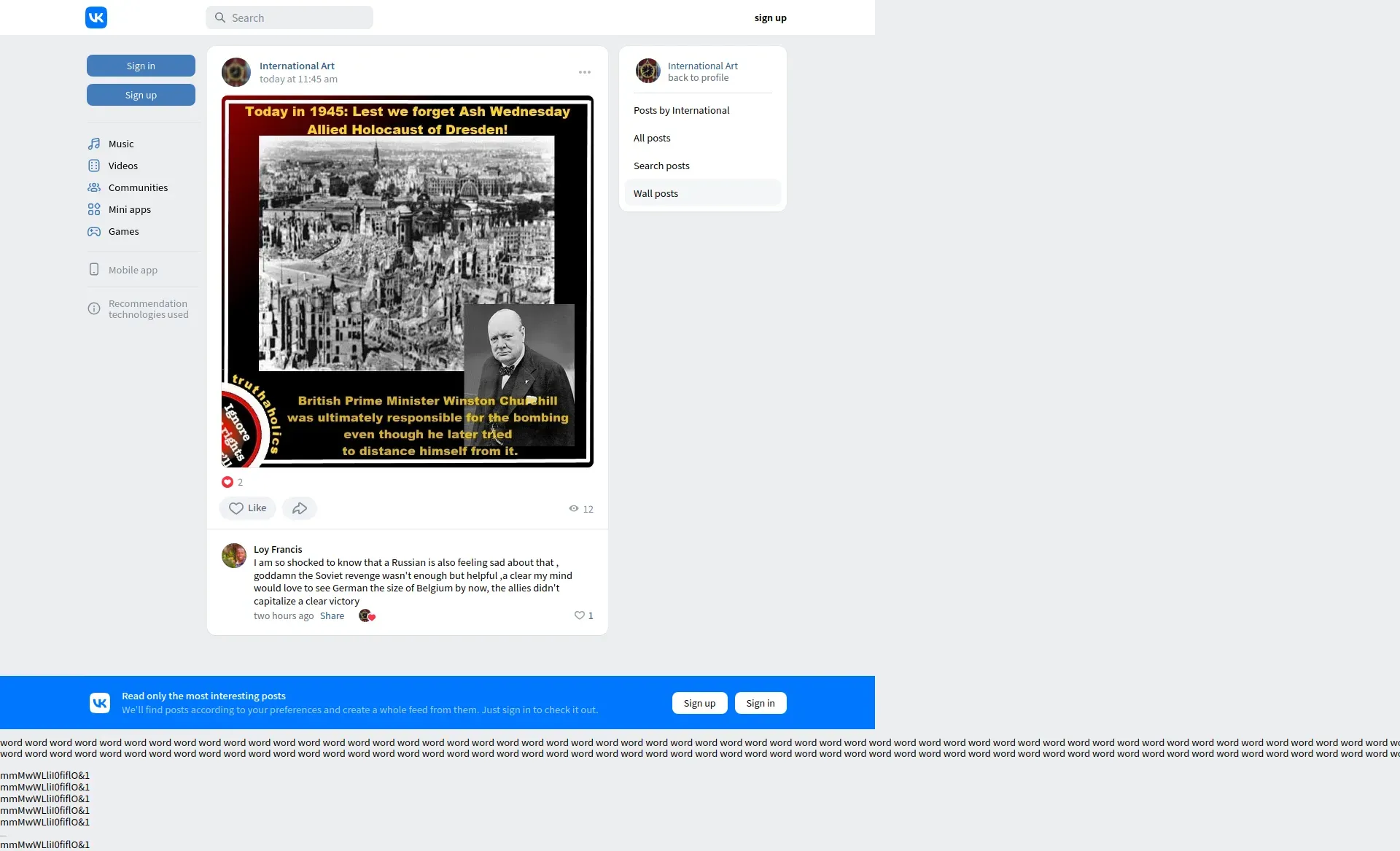Toggle Like on the Dresden post
Viewport: 1400px width, 851px height.
tap(247, 508)
